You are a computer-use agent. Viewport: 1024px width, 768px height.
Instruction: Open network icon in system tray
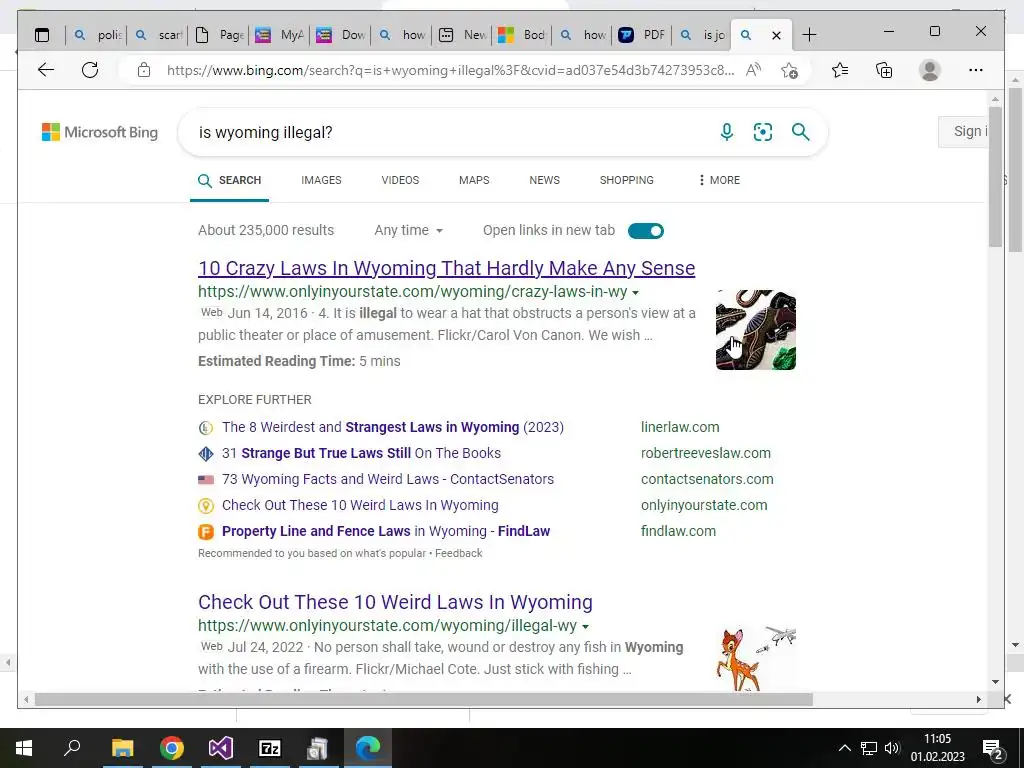point(869,748)
